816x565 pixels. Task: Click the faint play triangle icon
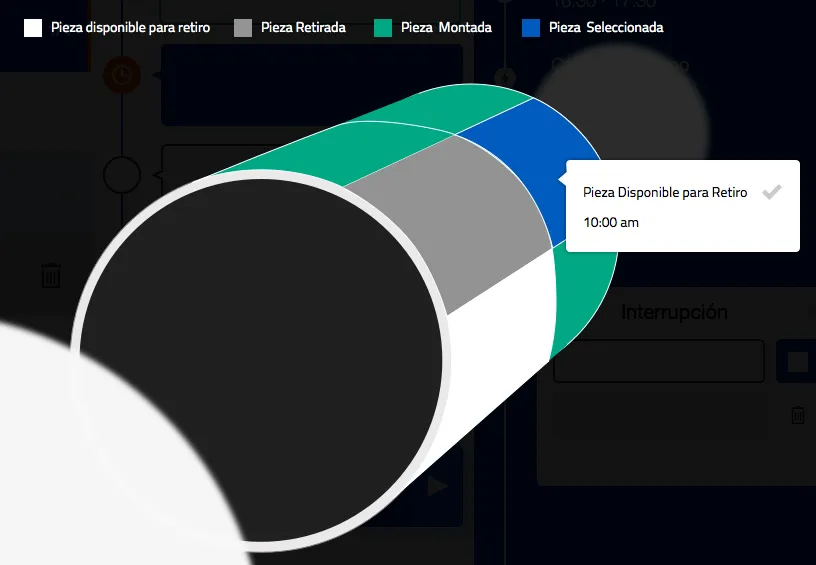pyautogui.click(x=438, y=486)
